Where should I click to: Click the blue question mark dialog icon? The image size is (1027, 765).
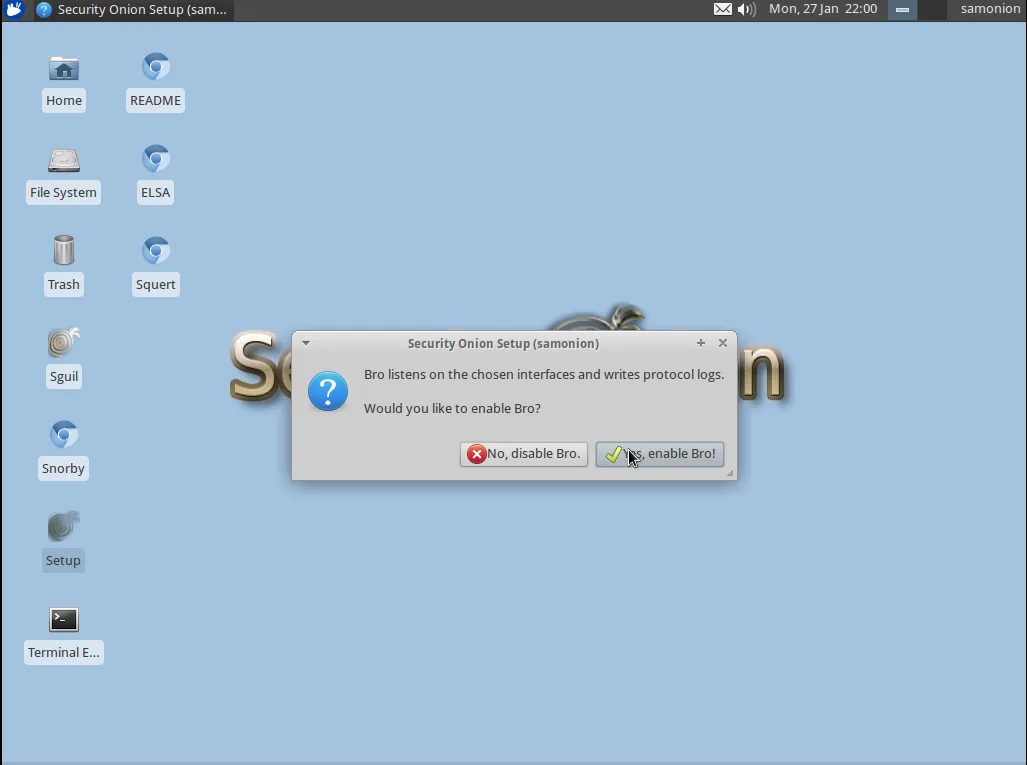pyautogui.click(x=328, y=391)
